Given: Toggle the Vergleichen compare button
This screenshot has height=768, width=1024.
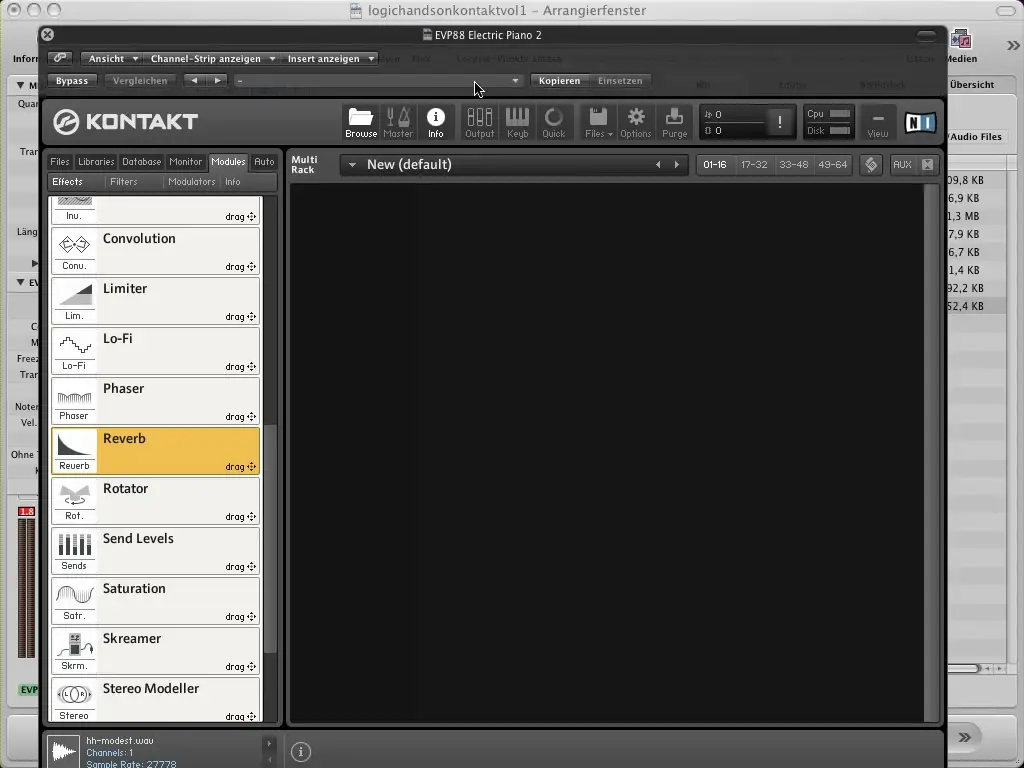Looking at the screenshot, I should 140,81.
